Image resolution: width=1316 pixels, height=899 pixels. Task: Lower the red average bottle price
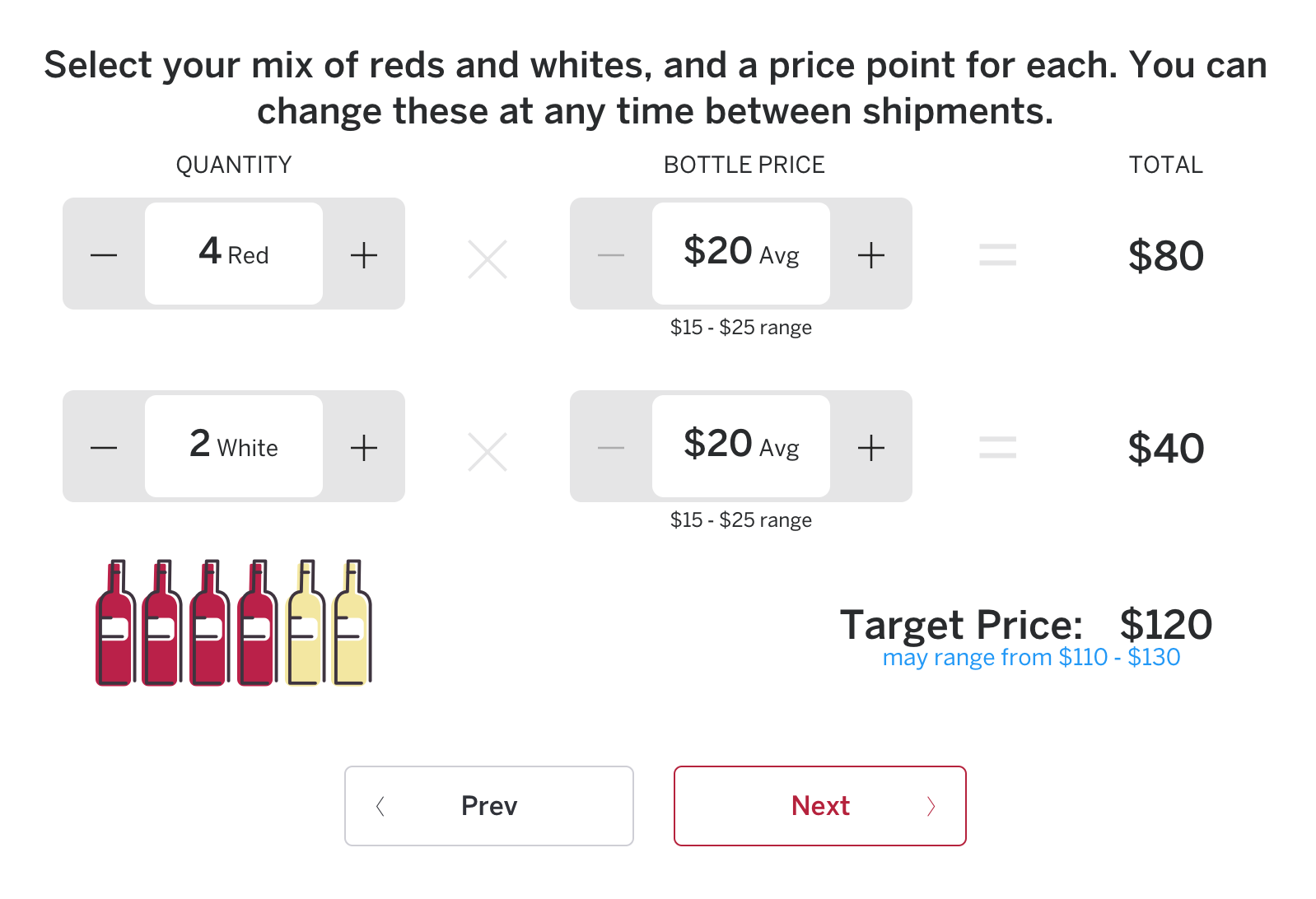(x=611, y=254)
